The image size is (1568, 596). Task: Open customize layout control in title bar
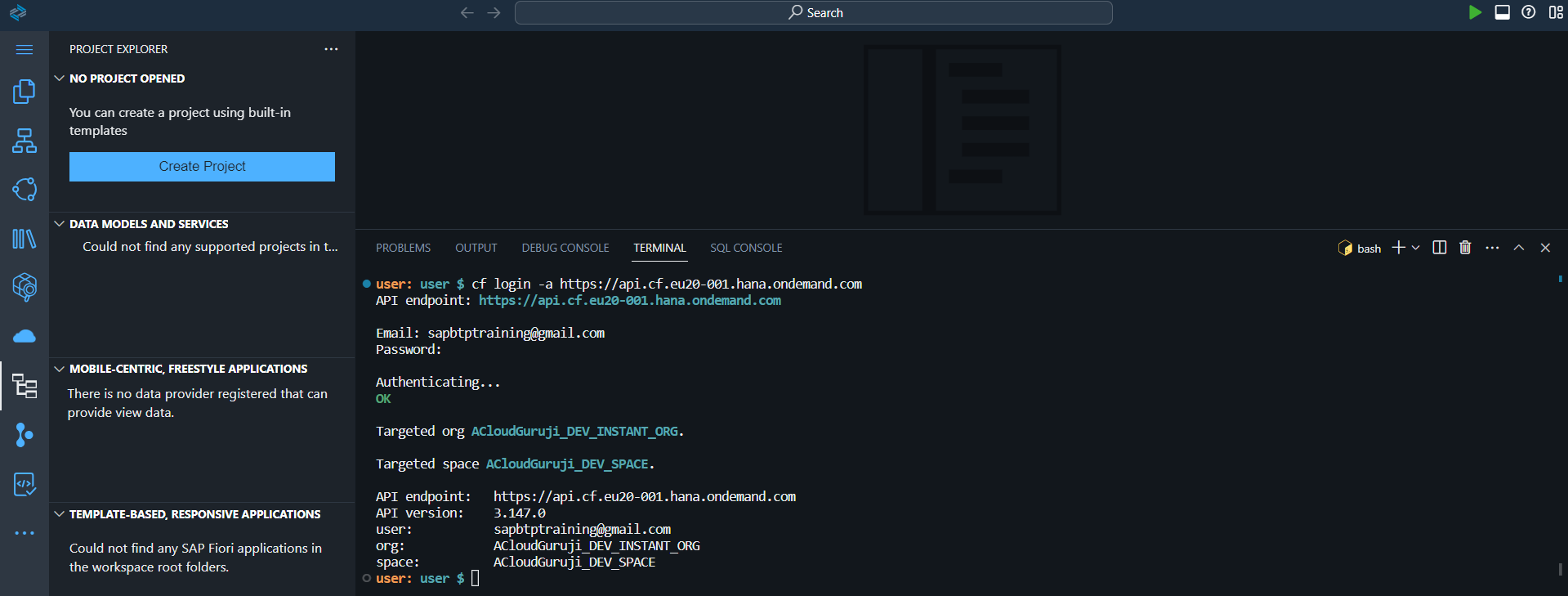tap(1556, 12)
